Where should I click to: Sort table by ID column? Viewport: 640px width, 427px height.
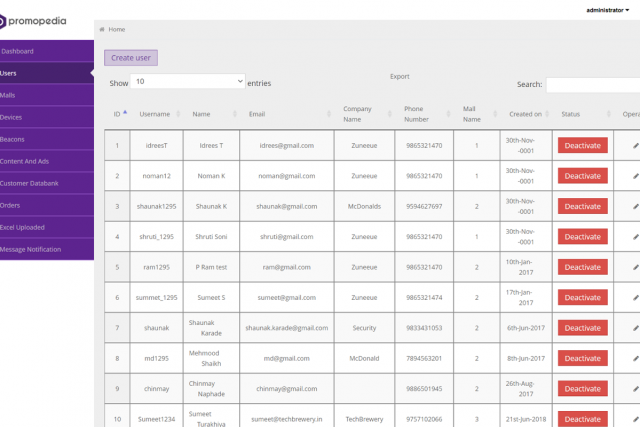[x=117, y=114]
